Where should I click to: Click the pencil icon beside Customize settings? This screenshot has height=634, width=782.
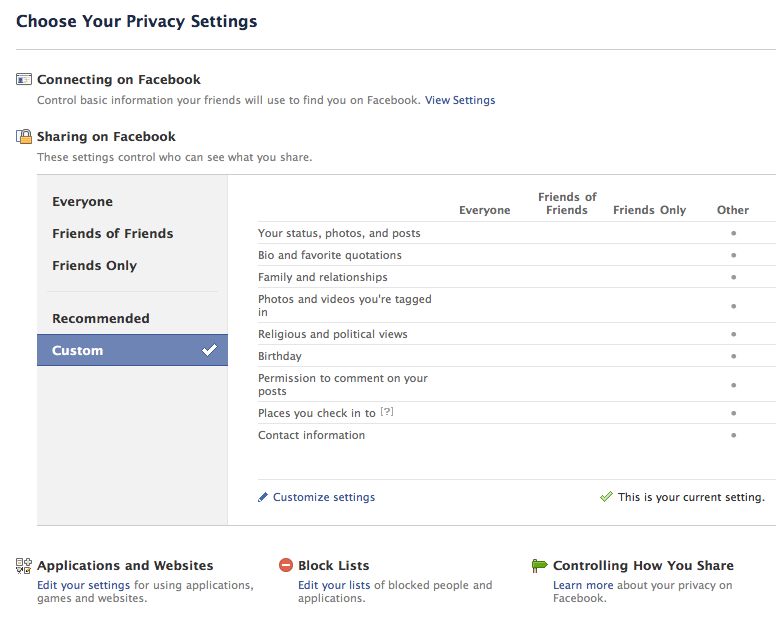(x=264, y=497)
